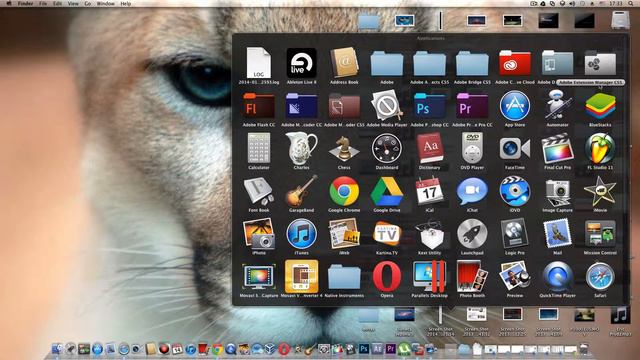This screenshot has height=360, width=640.
Task: Open the Edit menu
Action: tap(58, 3)
